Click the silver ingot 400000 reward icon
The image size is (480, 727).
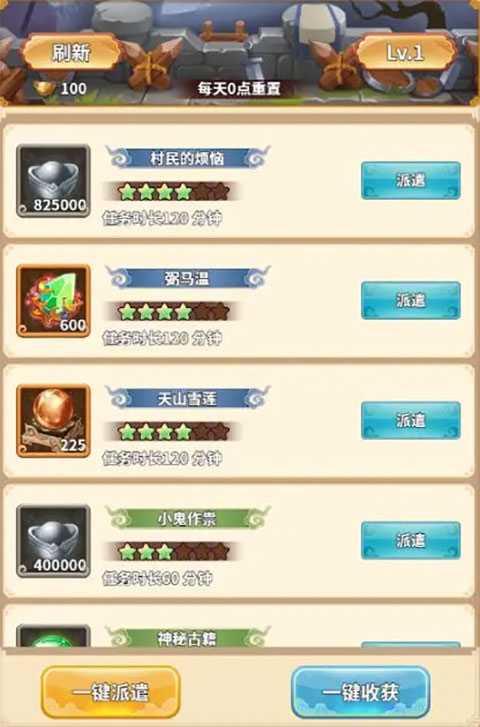[x=53, y=541]
